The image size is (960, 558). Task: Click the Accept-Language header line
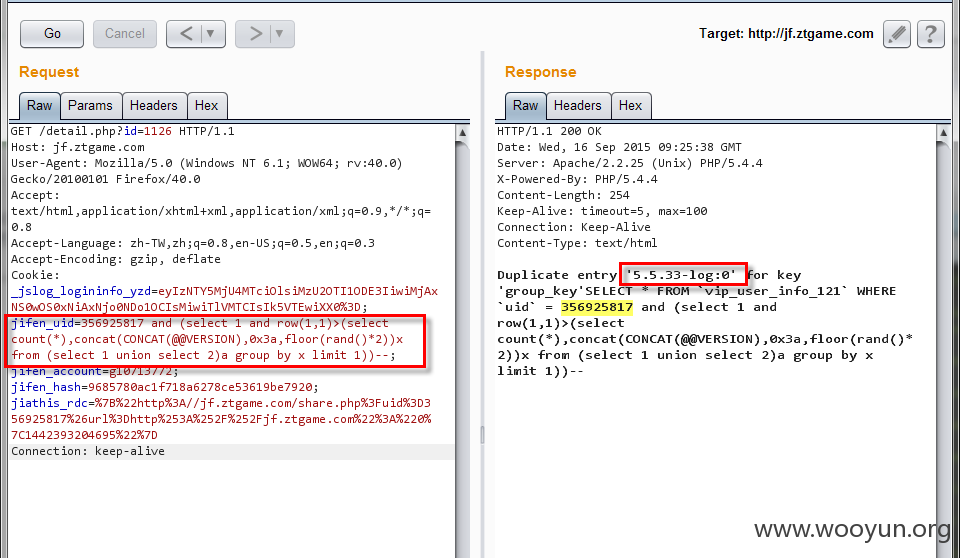click(x=193, y=243)
